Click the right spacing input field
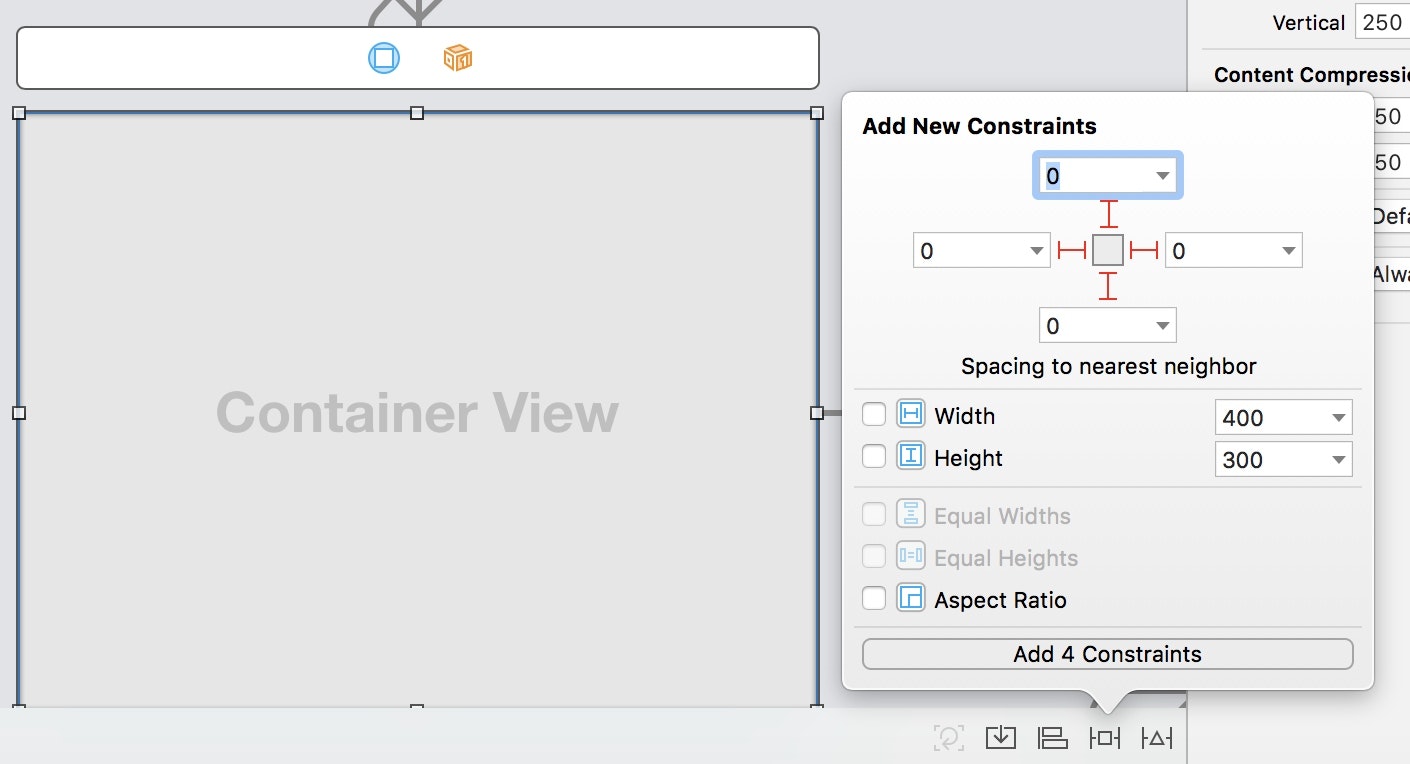This screenshot has width=1410, height=764. point(1234,250)
